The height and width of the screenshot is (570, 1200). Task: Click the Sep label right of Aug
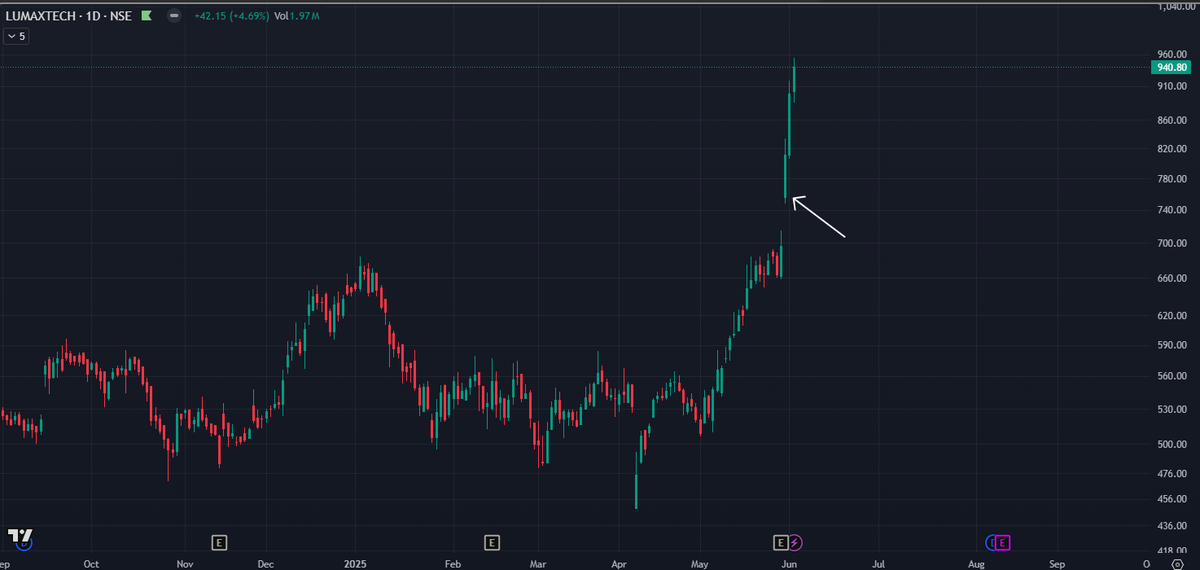pos(1058,563)
